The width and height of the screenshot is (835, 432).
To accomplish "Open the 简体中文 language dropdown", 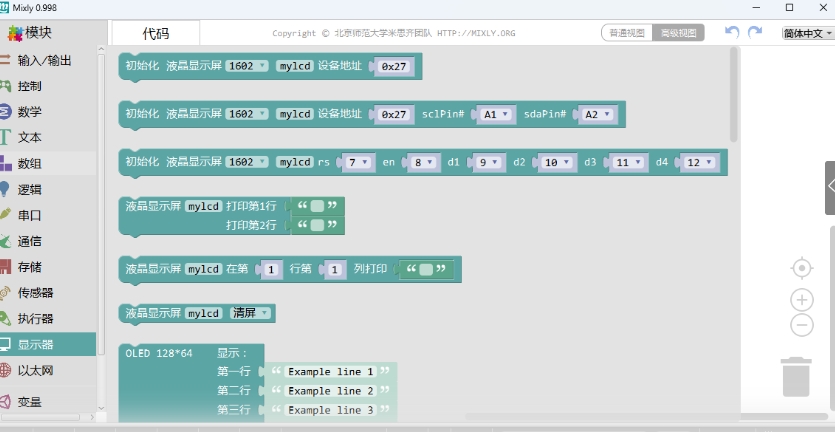I will click(x=807, y=33).
